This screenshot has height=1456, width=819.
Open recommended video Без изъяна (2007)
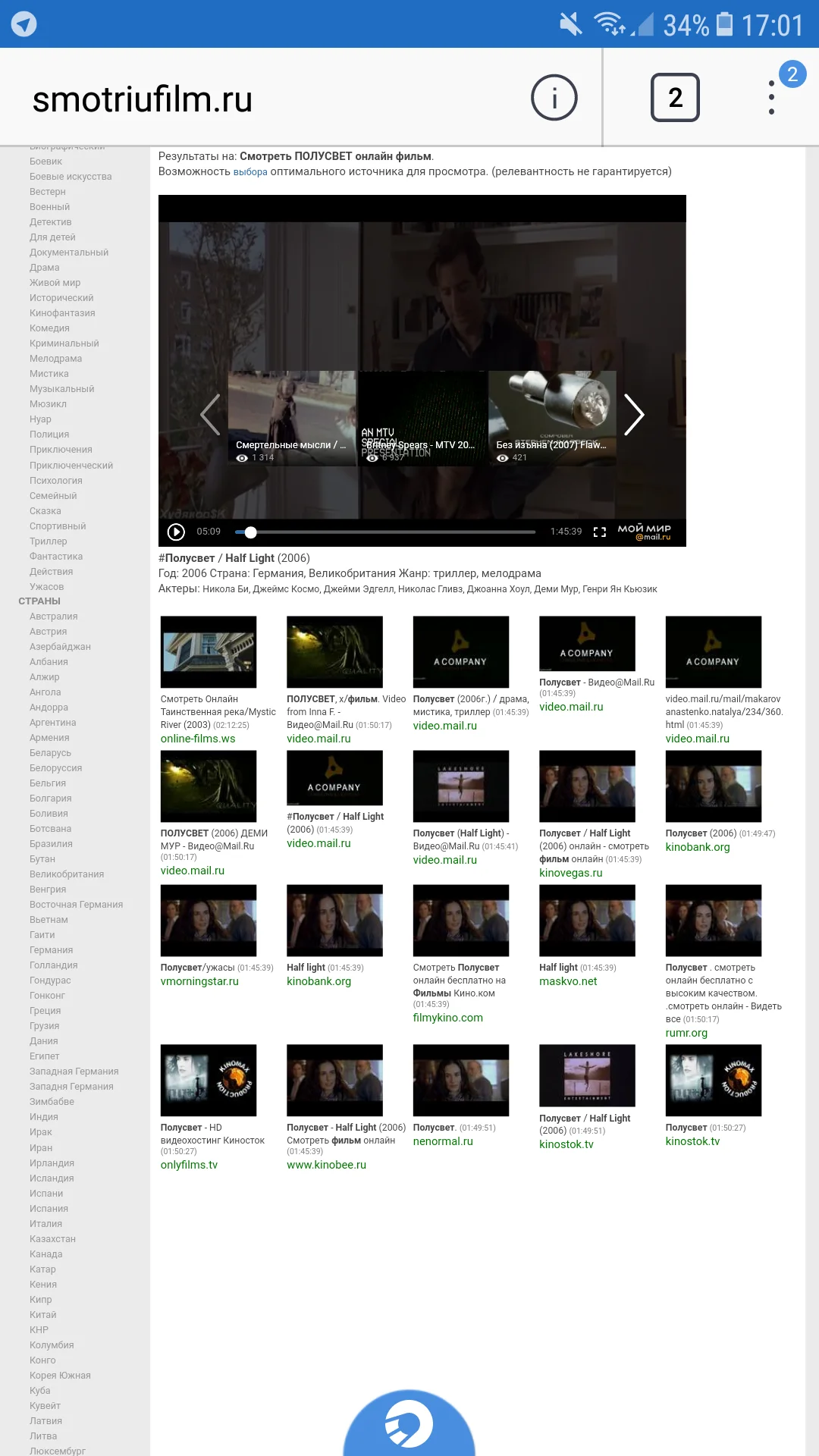click(552, 418)
